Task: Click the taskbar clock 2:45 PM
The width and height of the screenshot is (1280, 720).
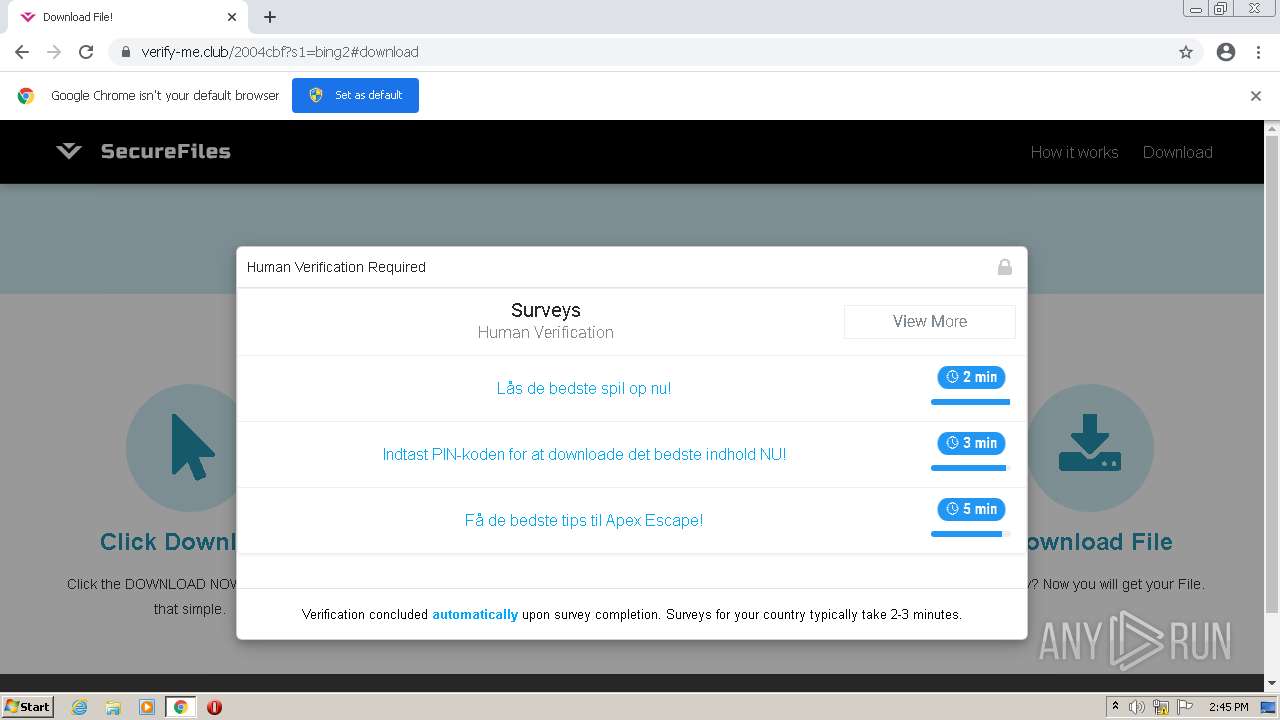Action: [1228, 707]
